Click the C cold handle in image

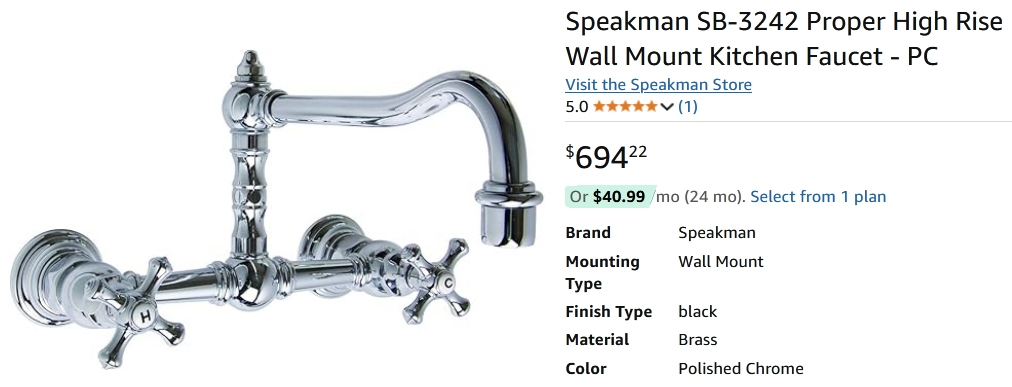(439, 282)
